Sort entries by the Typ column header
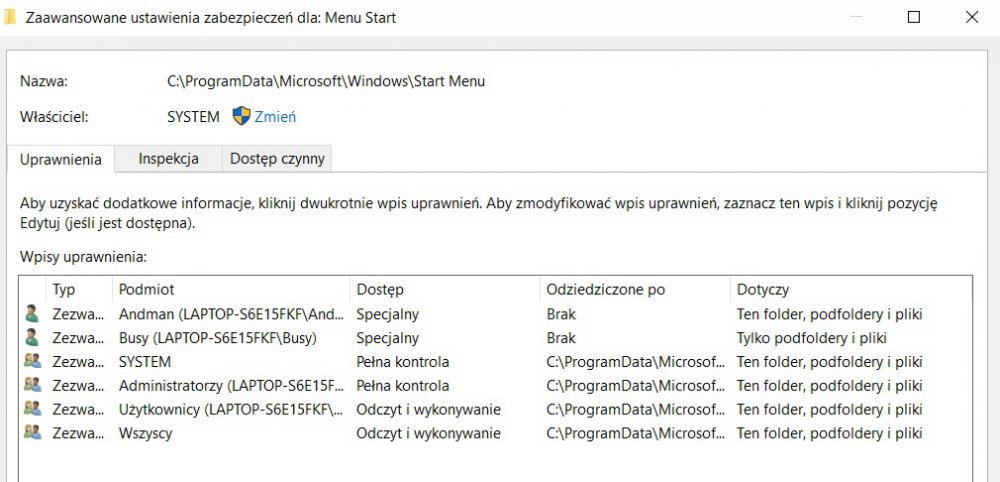Screen dimensions: 1000x482 64,290
